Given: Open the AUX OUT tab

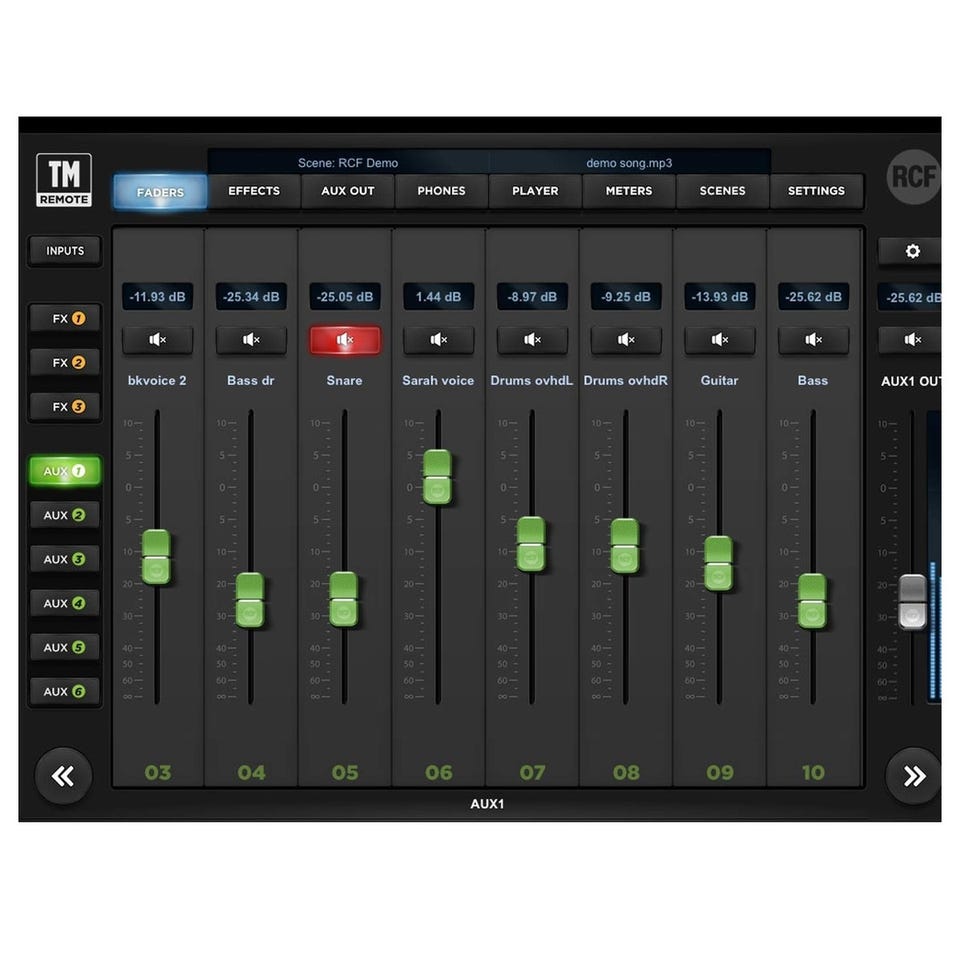Looking at the screenshot, I should point(348,191).
